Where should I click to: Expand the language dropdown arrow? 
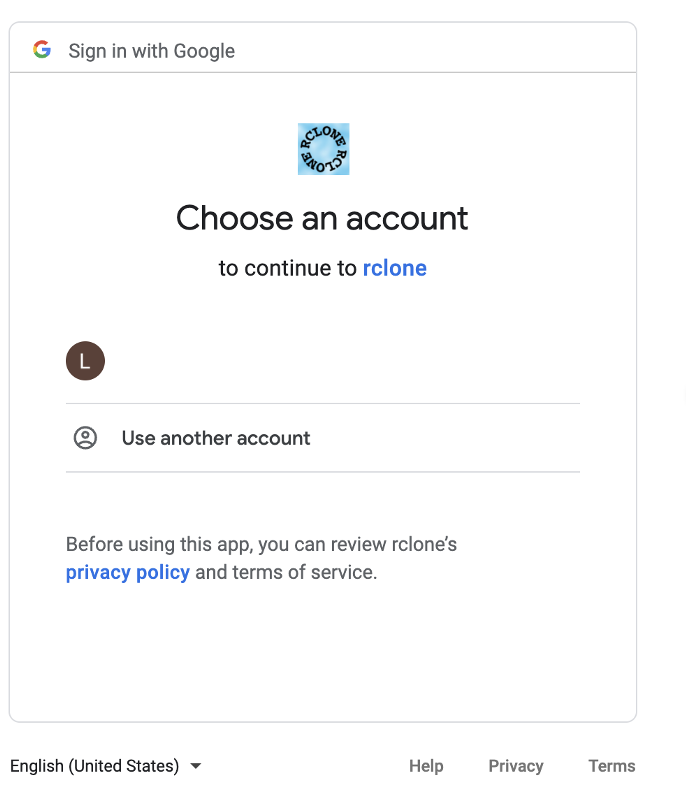(x=195, y=766)
